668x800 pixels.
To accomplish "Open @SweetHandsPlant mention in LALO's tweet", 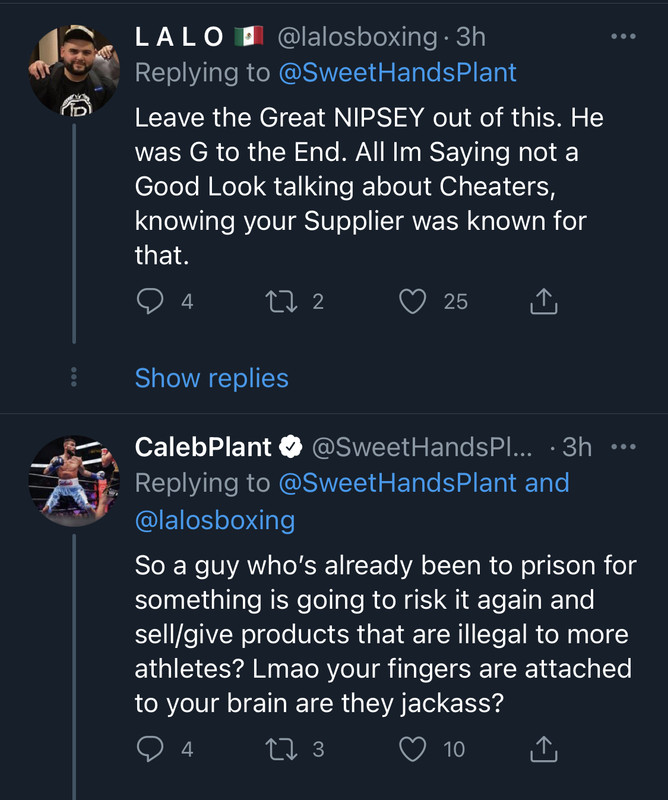I will [x=397, y=73].
